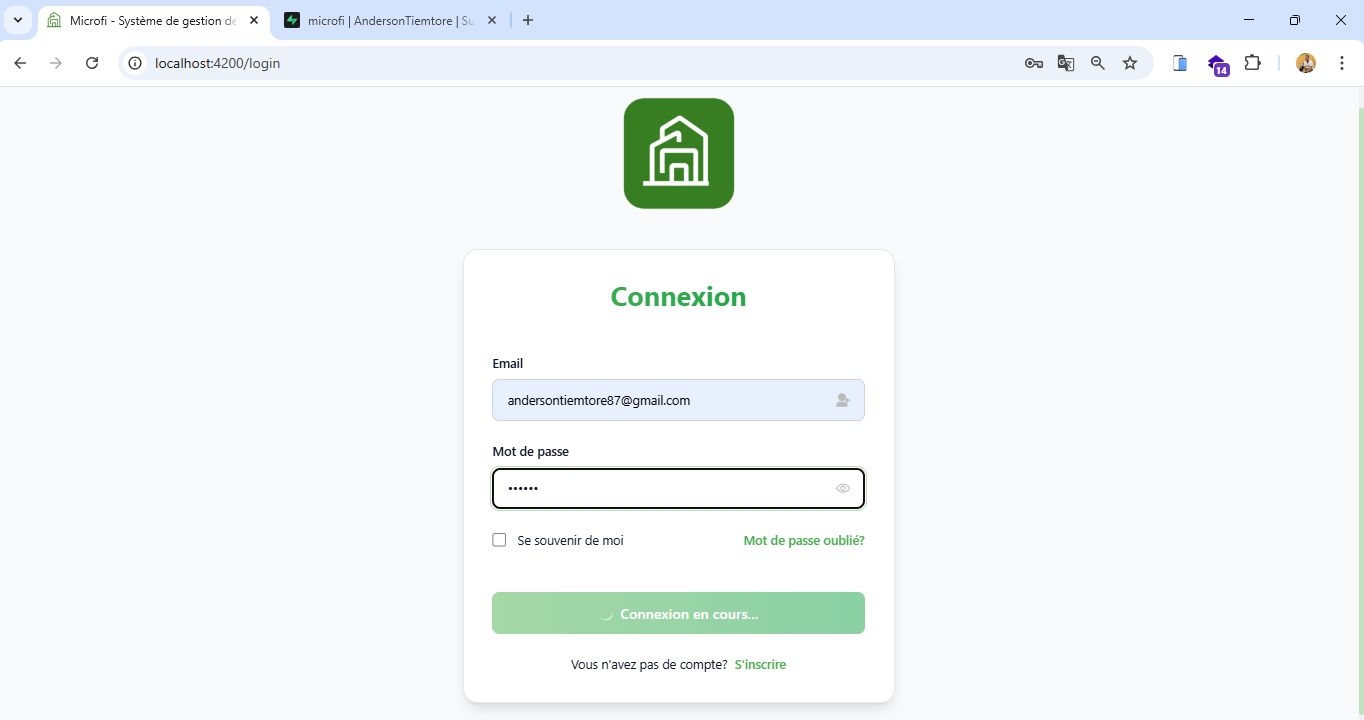Check the "Se souvenir de moi" checkbox
1364x720 pixels.
[499, 539]
